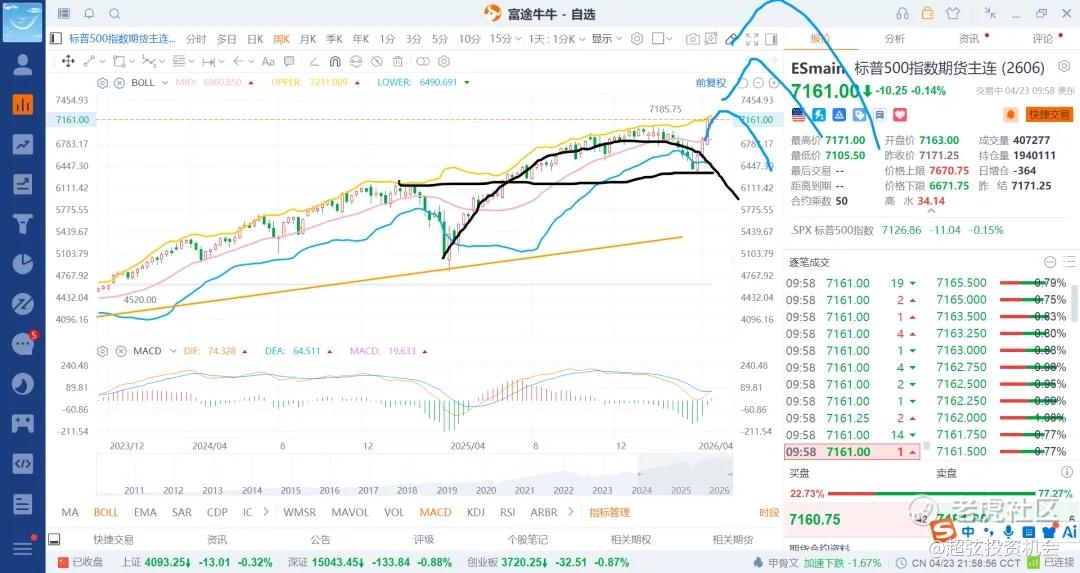Expand more sub indicators chevron after ARBR
The height and width of the screenshot is (573, 1080).
pyautogui.click(x=570, y=512)
